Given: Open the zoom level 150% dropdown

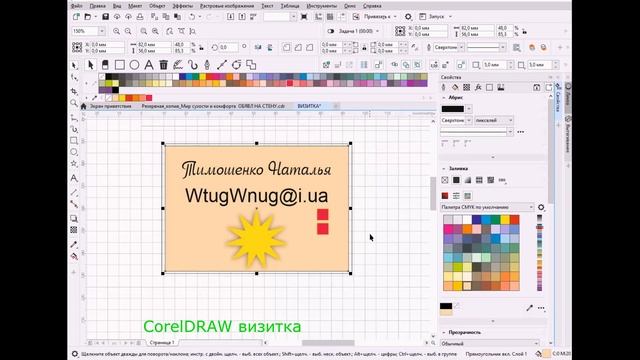Looking at the screenshot, I should [102, 31].
